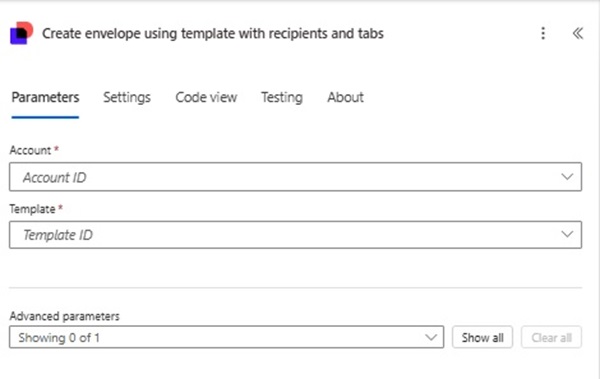Click the Advanced parameters label
Screen dimensions: 600x379
coord(64,316)
